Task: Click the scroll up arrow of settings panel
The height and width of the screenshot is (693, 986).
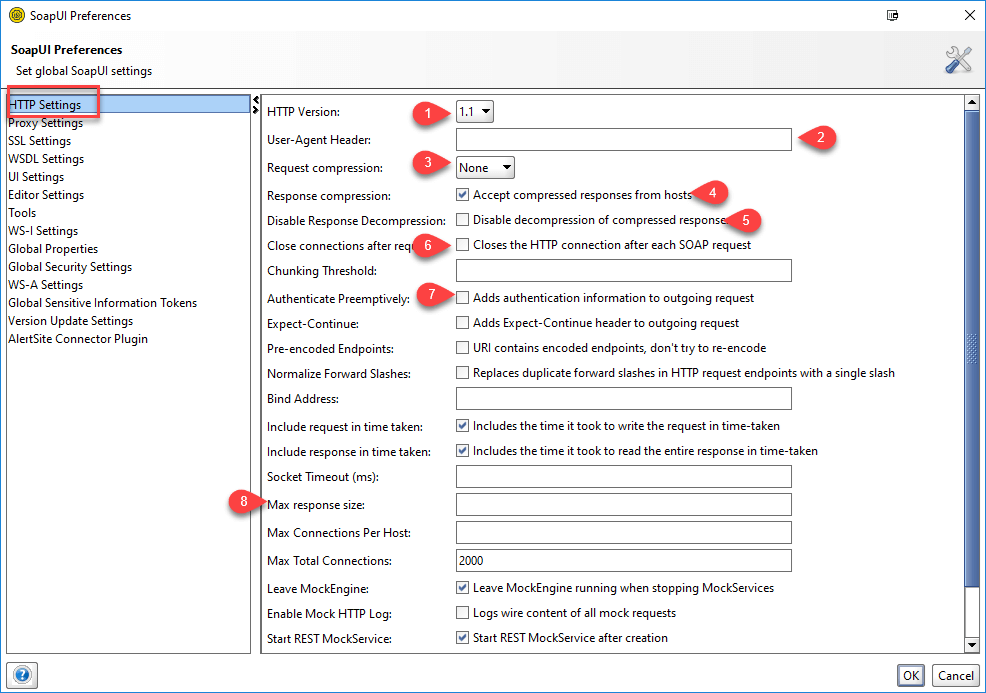Action: (970, 102)
